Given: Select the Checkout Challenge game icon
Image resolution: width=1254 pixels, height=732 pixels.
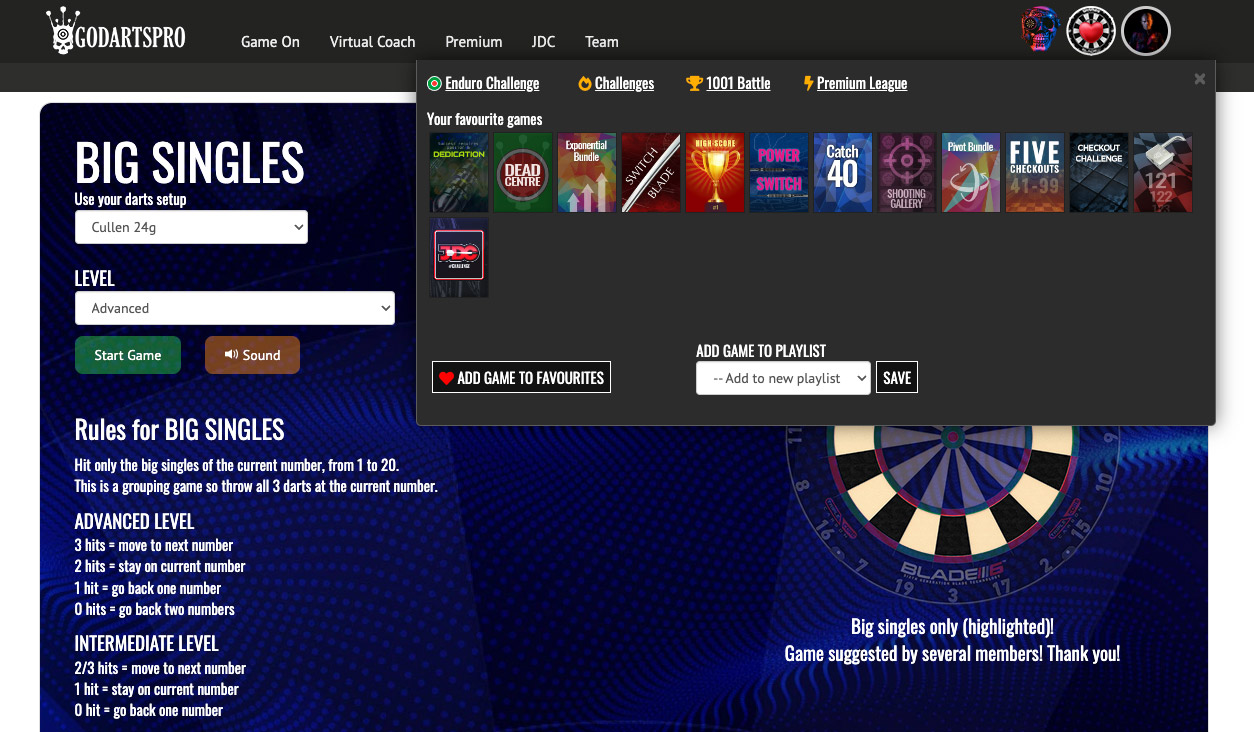Looking at the screenshot, I should tap(1098, 172).
